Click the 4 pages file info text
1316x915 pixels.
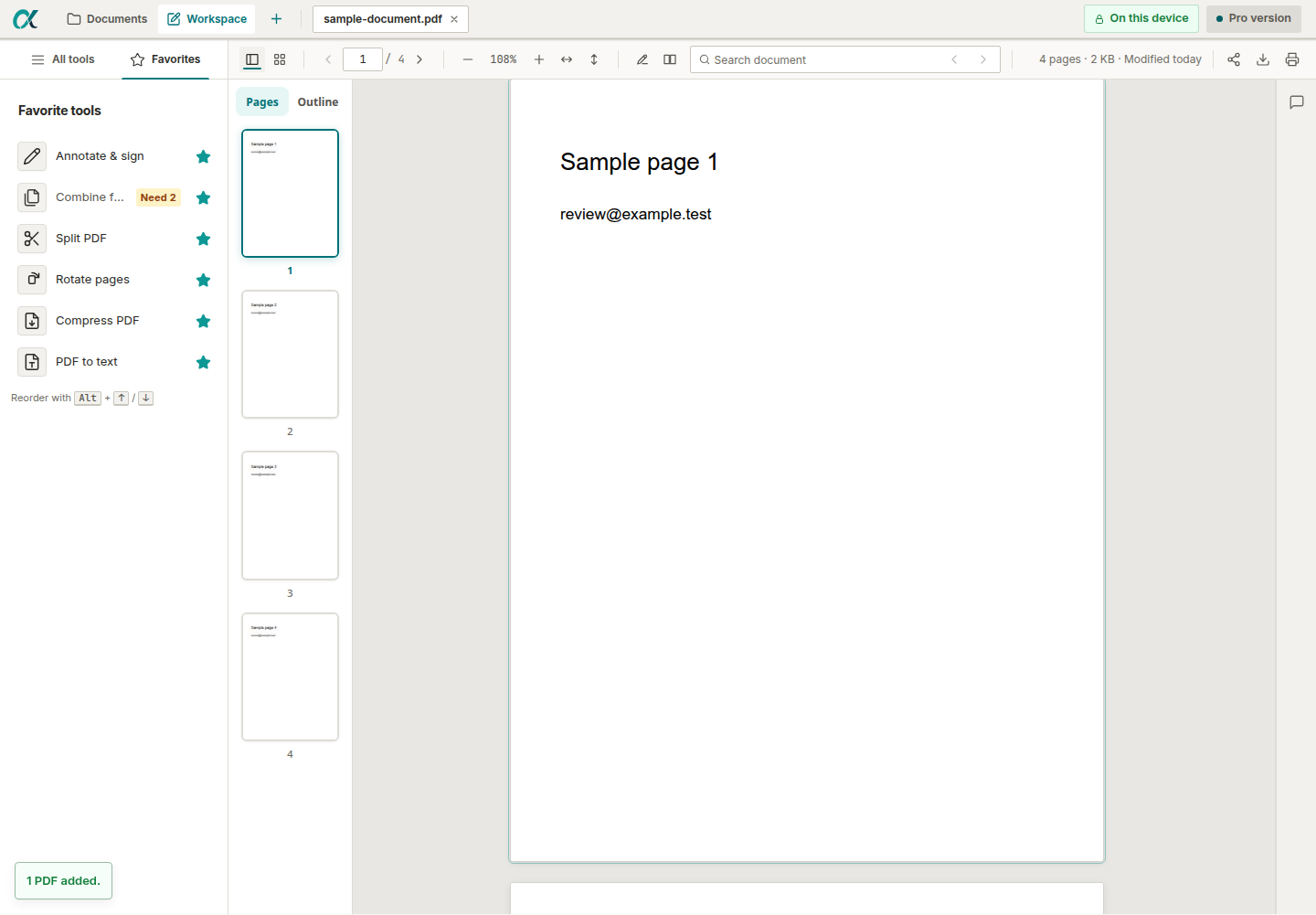click(x=1120, y=59)
